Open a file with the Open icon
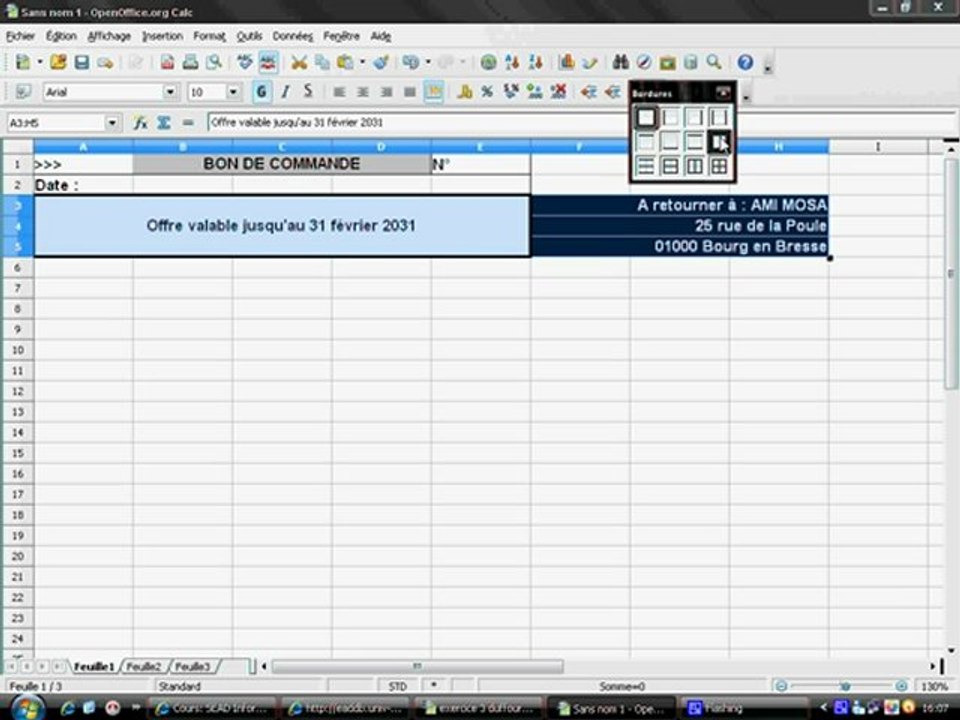This screenshot has width=960, height=720. [58, 62]
